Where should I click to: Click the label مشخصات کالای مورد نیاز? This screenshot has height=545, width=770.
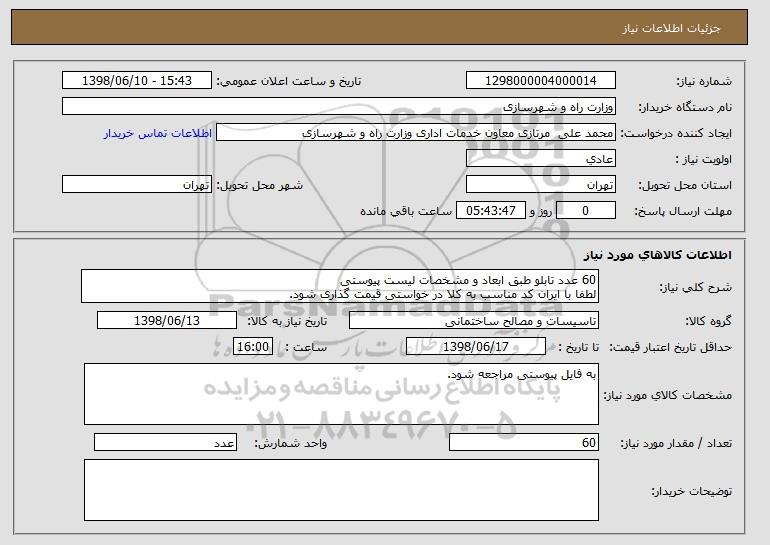[667, 395]
